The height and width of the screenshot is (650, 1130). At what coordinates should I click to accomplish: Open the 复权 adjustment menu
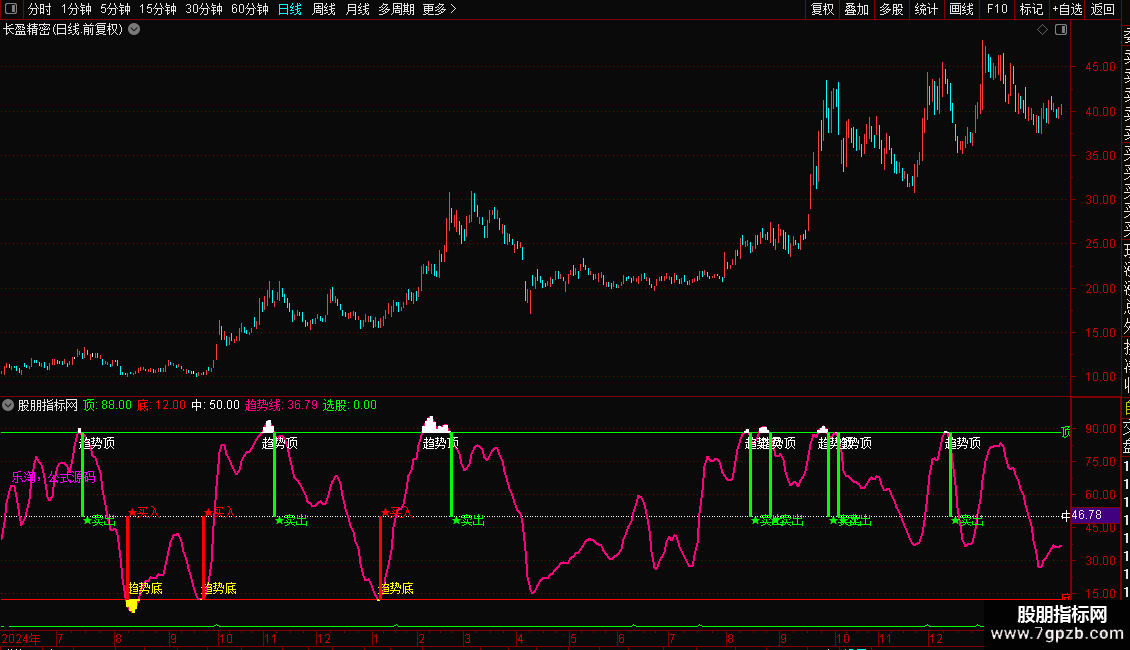click(822, 9)
